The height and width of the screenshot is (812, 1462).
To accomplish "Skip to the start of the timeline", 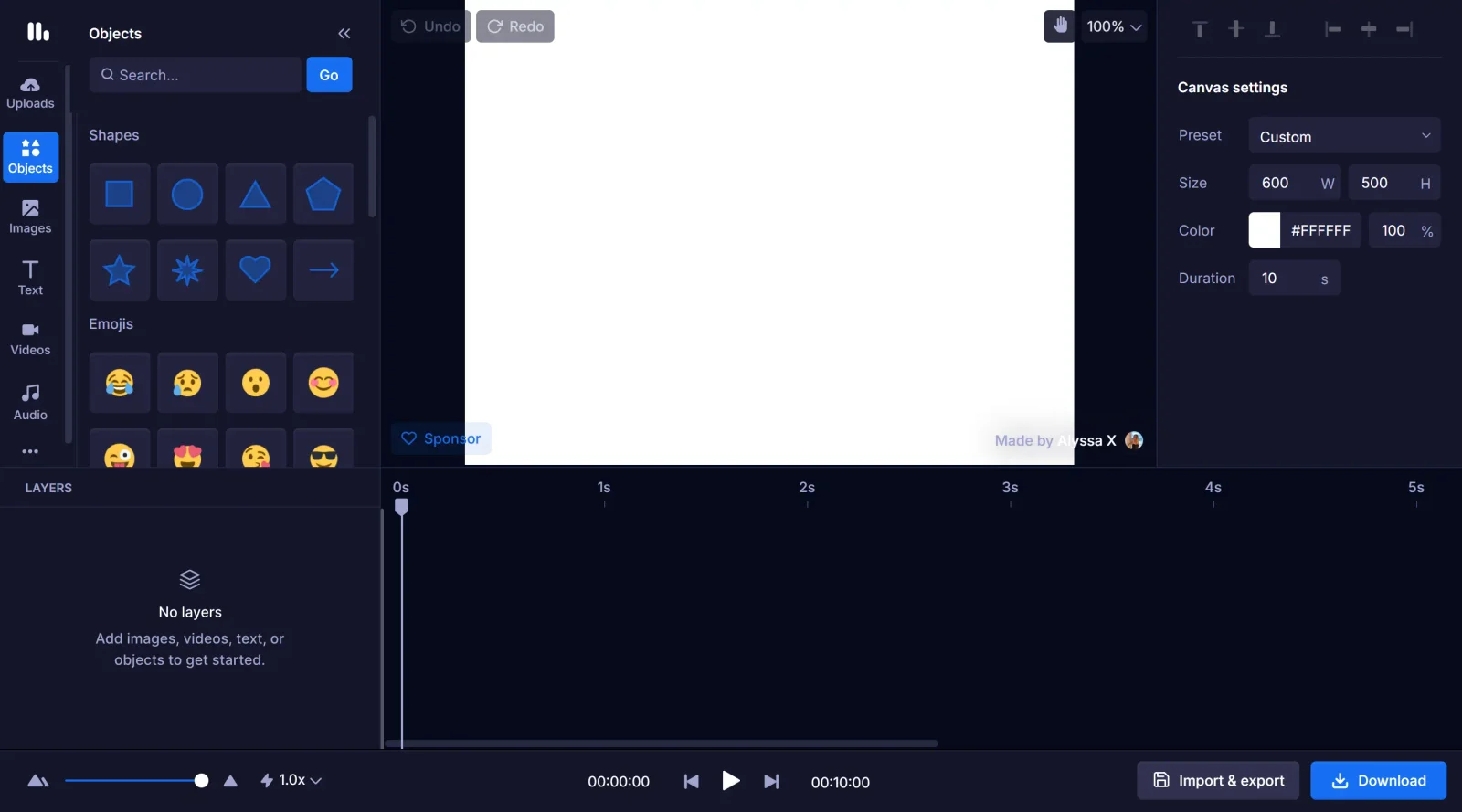I will coord(692,782).
